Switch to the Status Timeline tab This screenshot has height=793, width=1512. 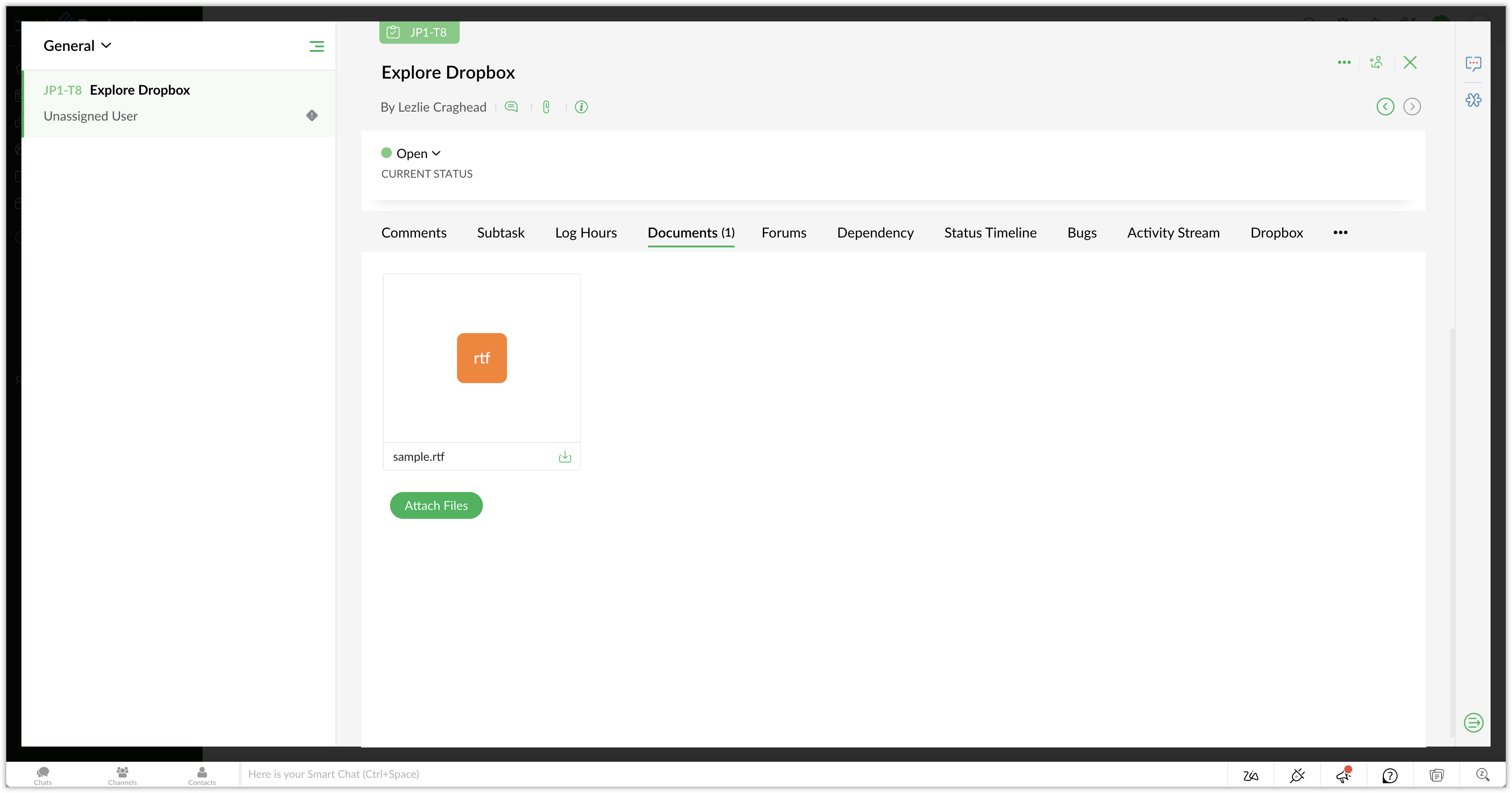(990, 233)
